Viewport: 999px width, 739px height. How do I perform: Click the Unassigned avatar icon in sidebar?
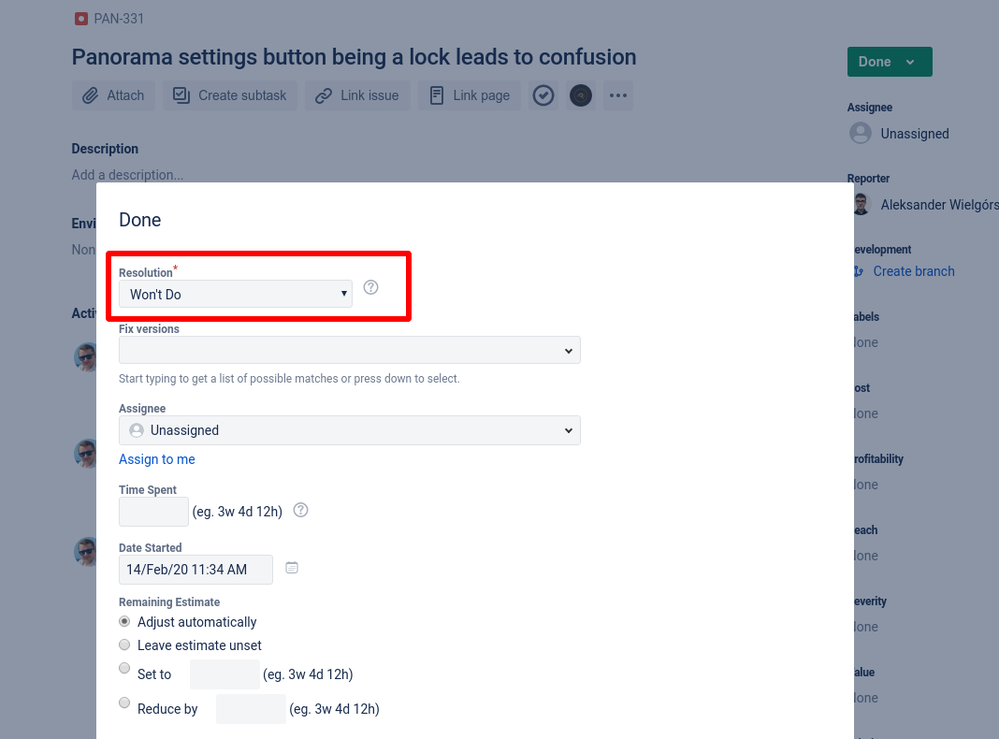click(861, 133)
